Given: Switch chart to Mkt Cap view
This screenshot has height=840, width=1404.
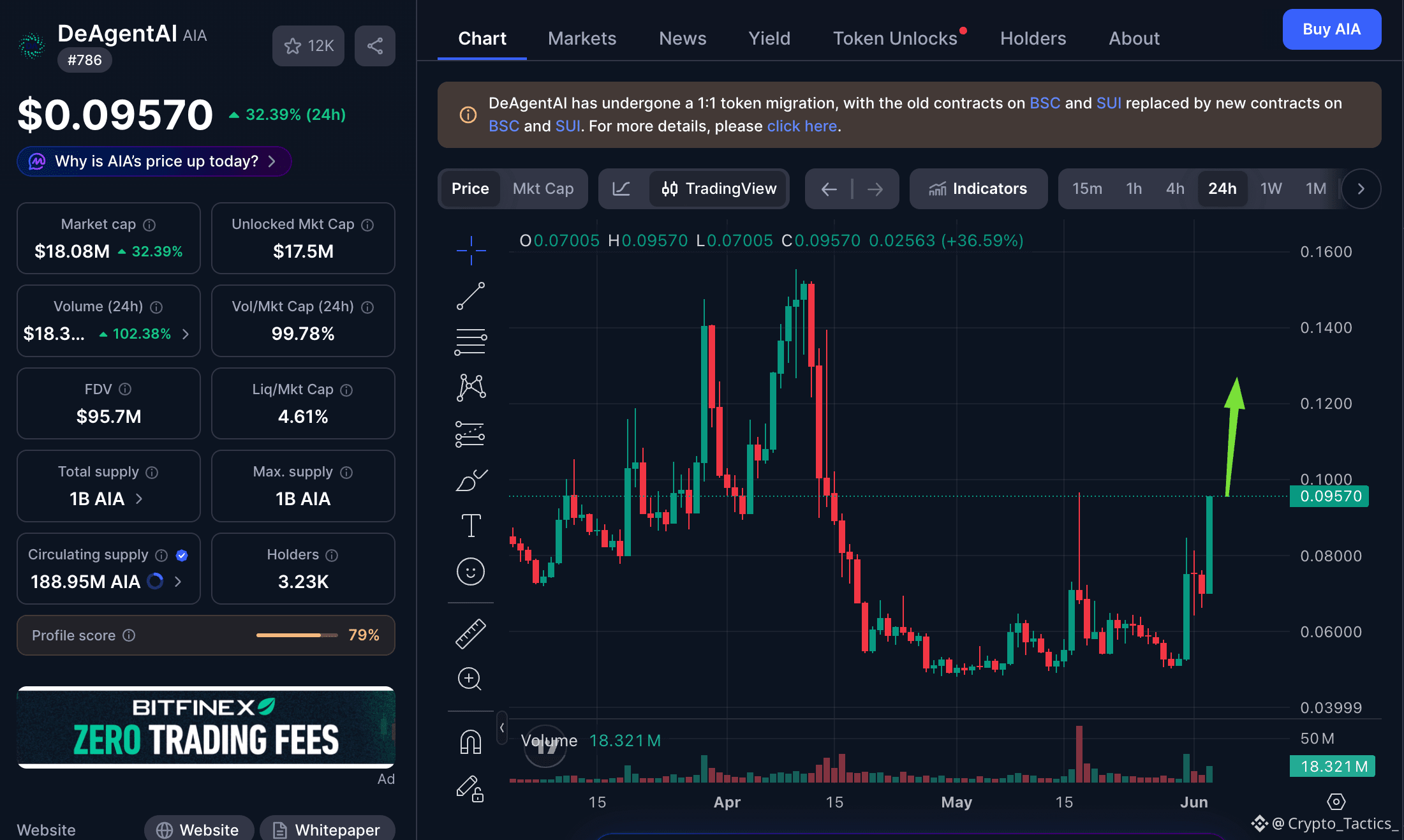Looking at the screenshot, I should 543,189.
